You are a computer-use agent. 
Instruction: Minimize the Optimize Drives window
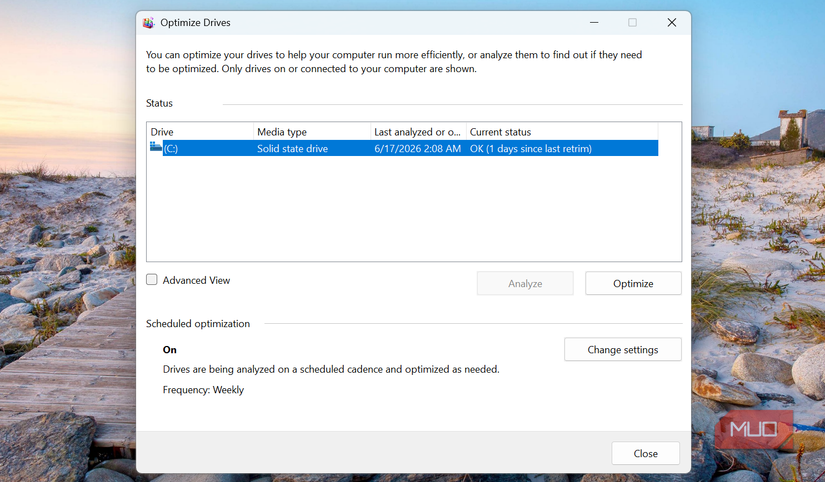click(594, 23)
